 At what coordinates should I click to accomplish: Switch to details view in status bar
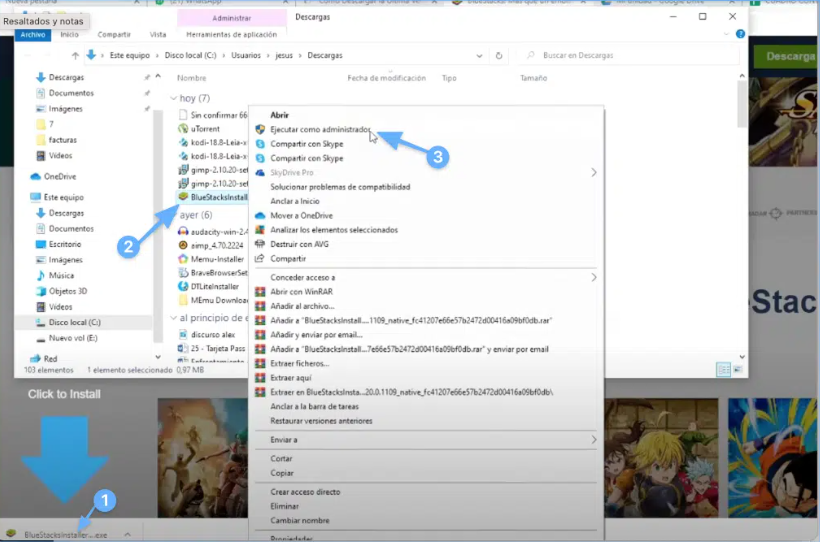[723, 369]
